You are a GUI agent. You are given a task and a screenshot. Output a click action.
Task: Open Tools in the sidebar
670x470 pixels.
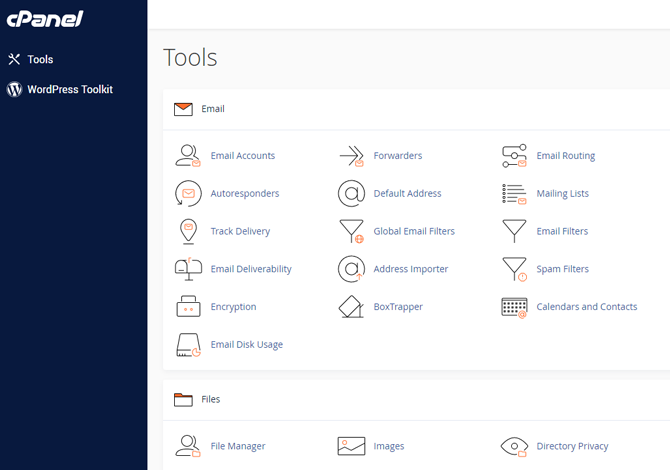pos(40,60)
